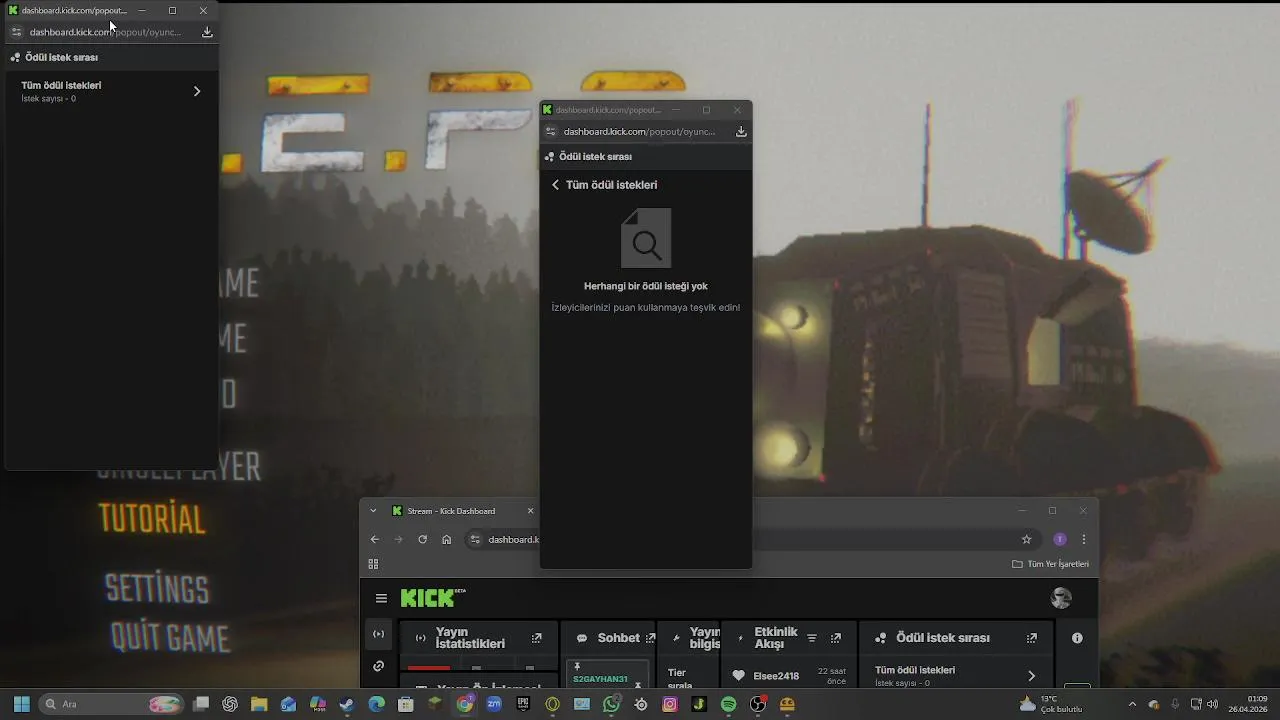Bookmark page with the star icon
The image size is (1280, 720).
1026,539
